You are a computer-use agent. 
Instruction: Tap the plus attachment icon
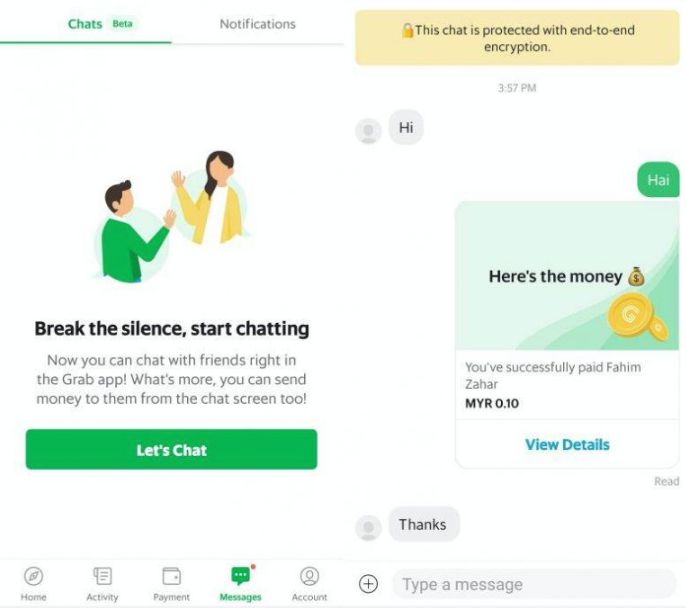(368, 584)
